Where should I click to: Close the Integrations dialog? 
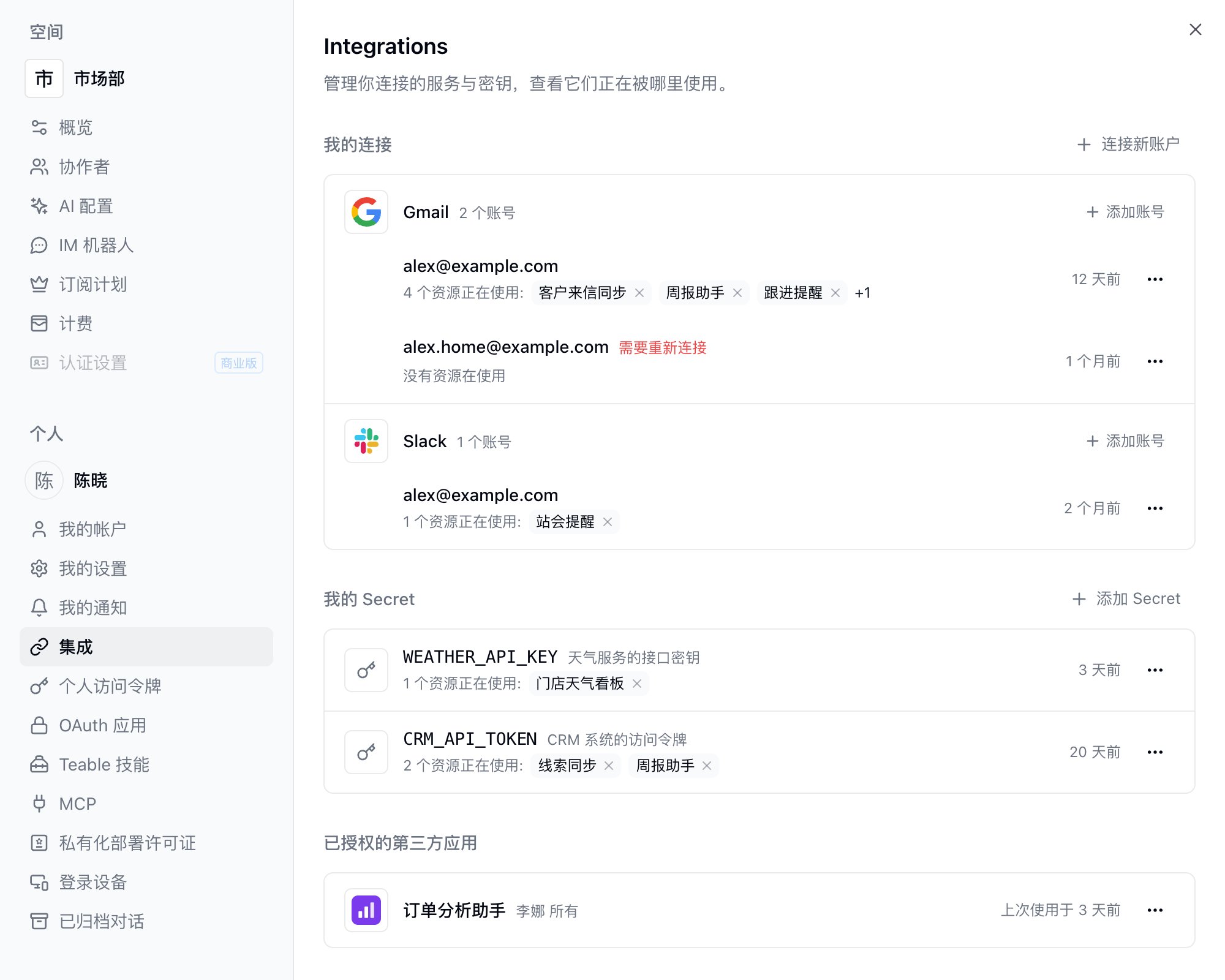(x=1195, y=29)
